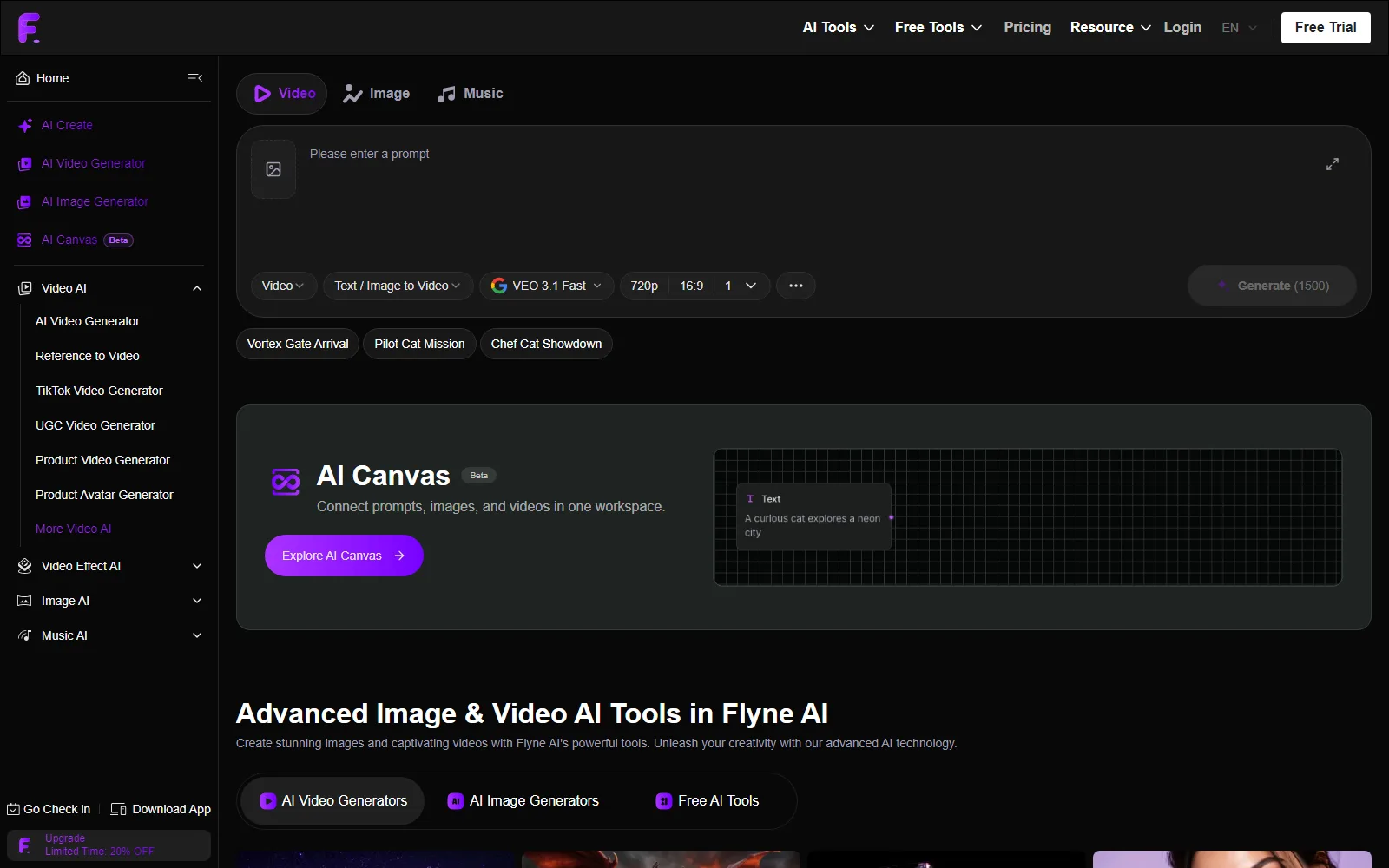The image size is (1389, 868).
Task: Click the Video Effect AI layers icon
Action: click(x=25, y=566)
